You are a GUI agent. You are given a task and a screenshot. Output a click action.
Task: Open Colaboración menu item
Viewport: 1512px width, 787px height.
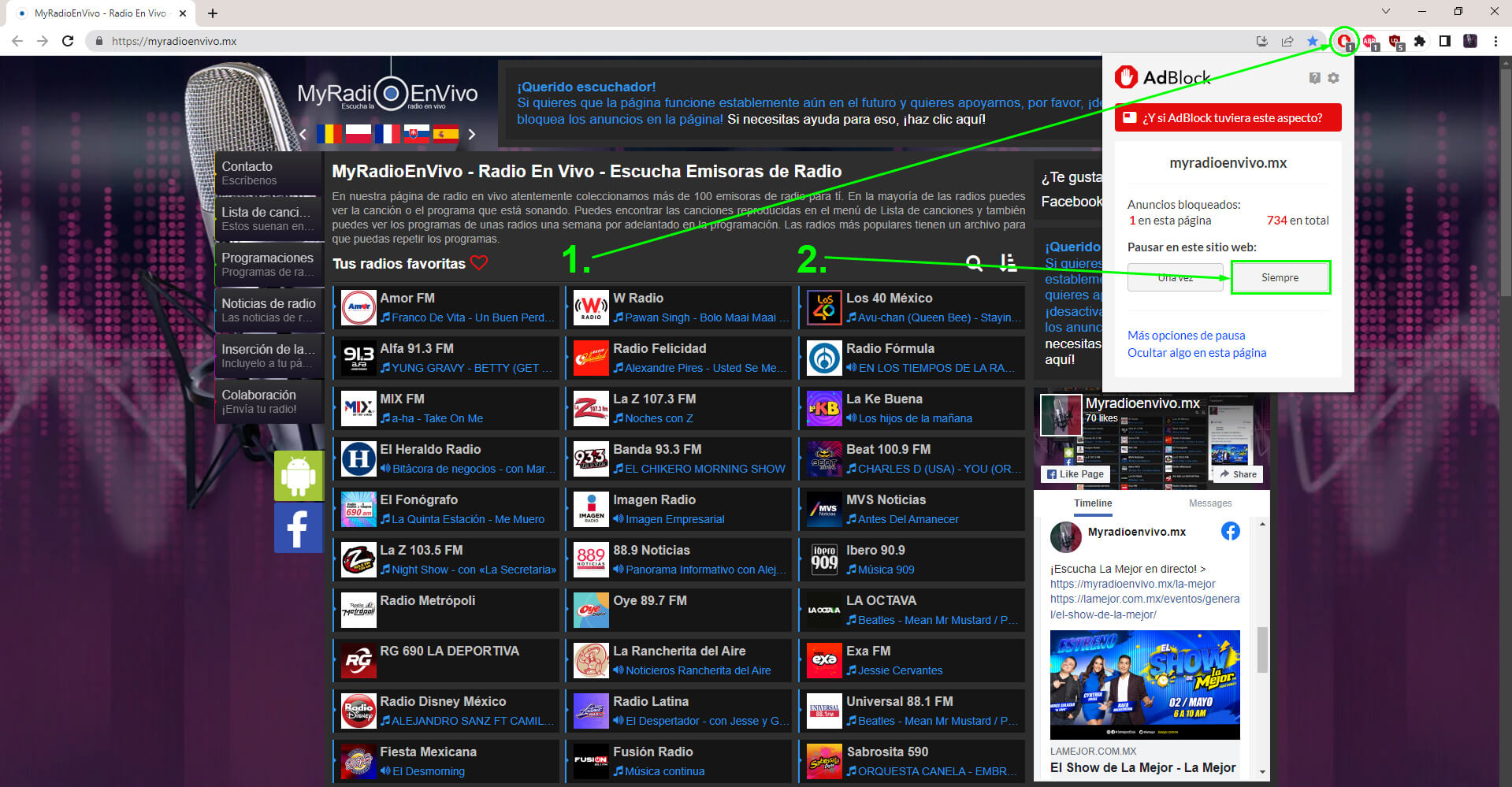point(269,402)
